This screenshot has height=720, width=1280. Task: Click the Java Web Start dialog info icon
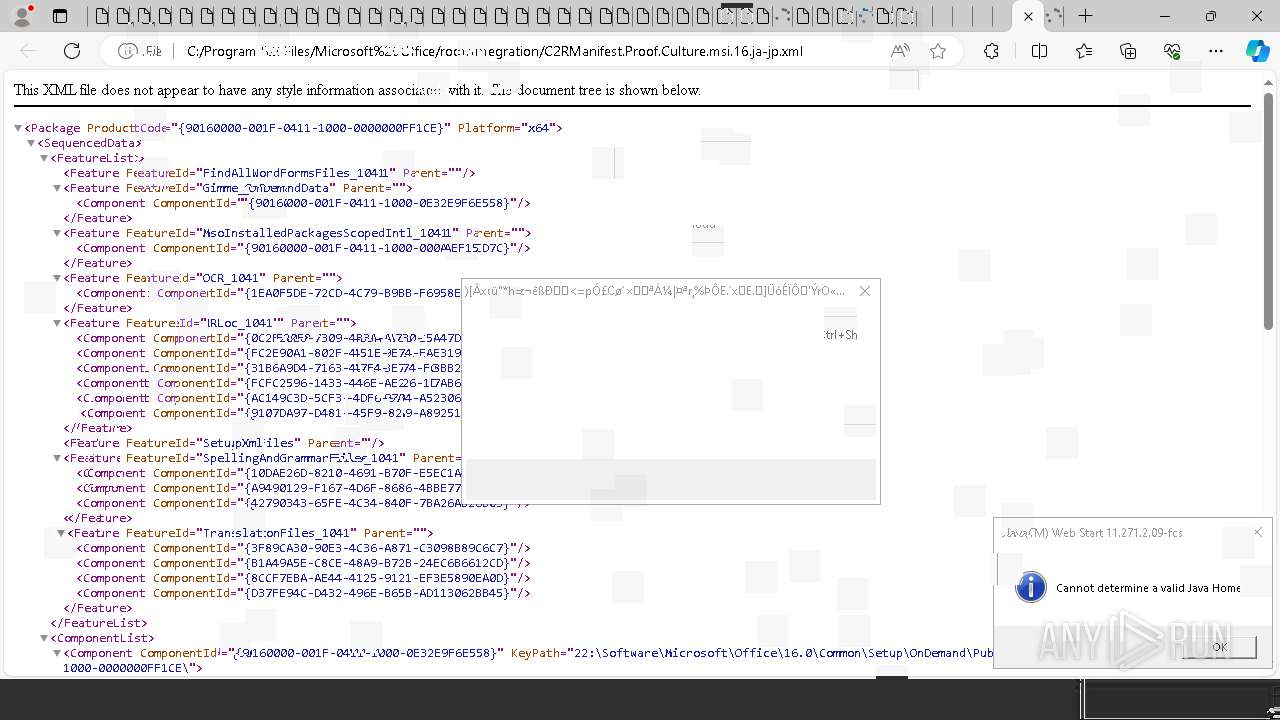[1031, 587]
